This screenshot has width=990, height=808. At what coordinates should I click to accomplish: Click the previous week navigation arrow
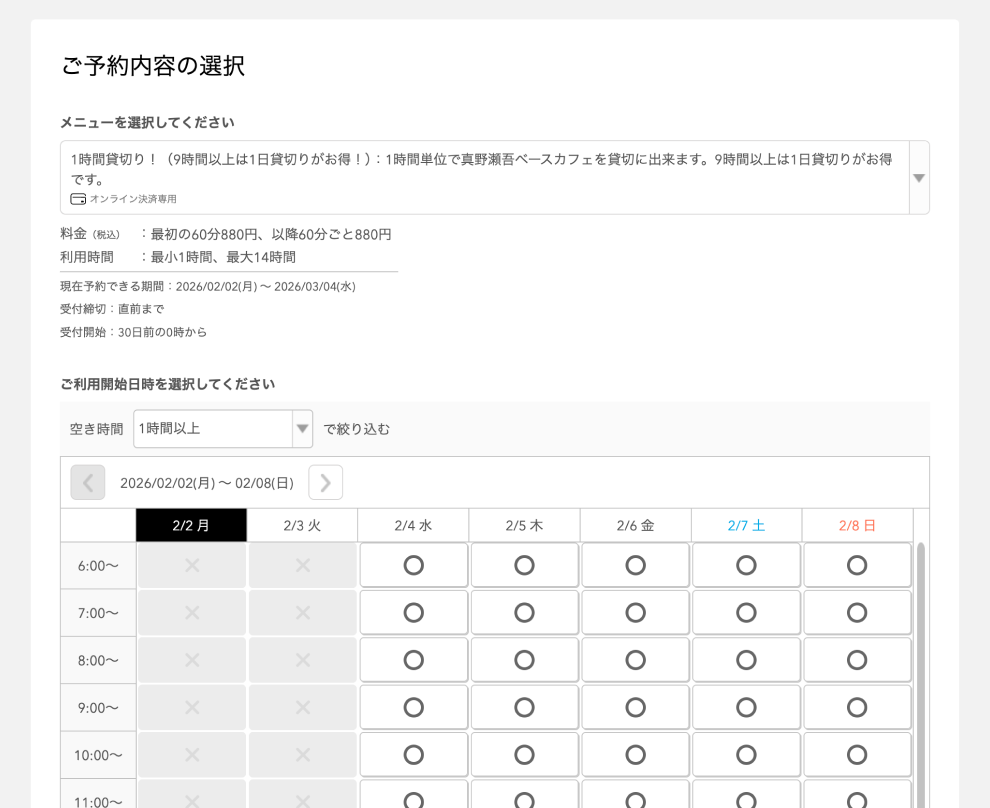click(88, 483)
